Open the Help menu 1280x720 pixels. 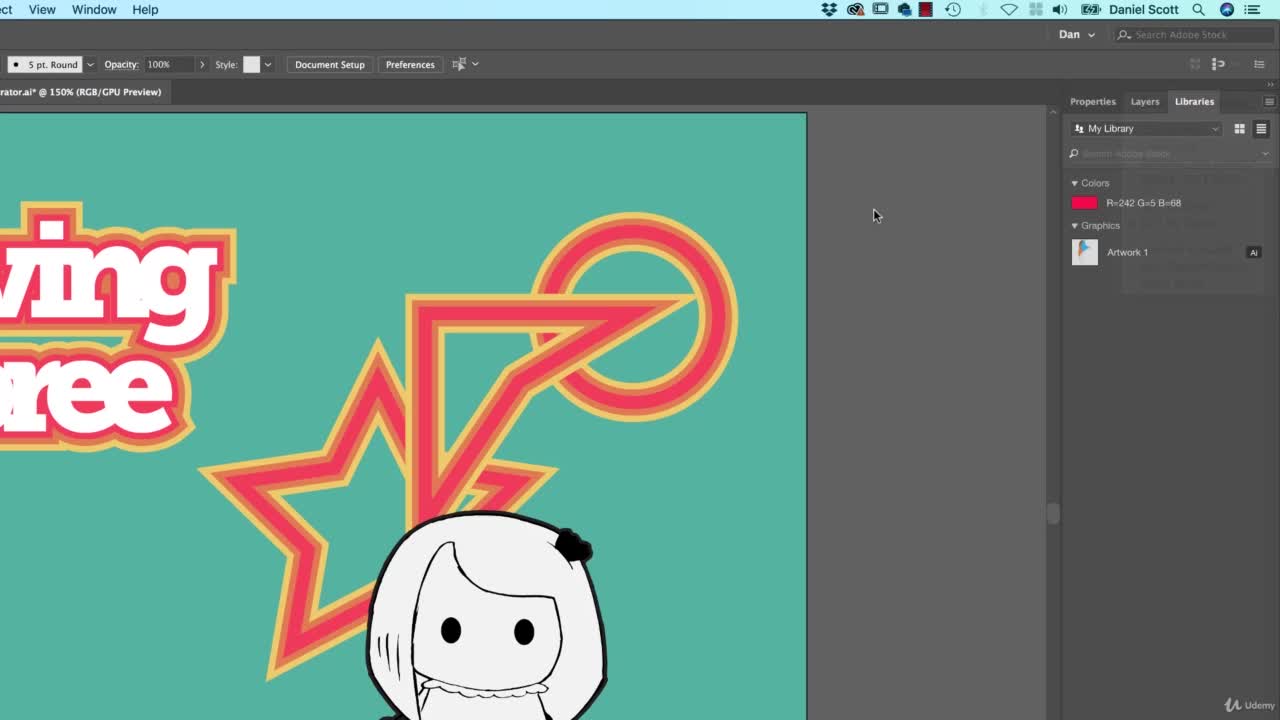[145, 9]
